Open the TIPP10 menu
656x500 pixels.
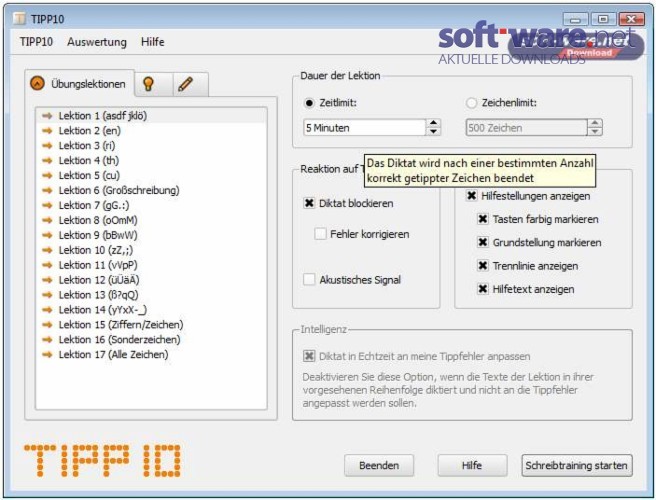click(36, 42)
